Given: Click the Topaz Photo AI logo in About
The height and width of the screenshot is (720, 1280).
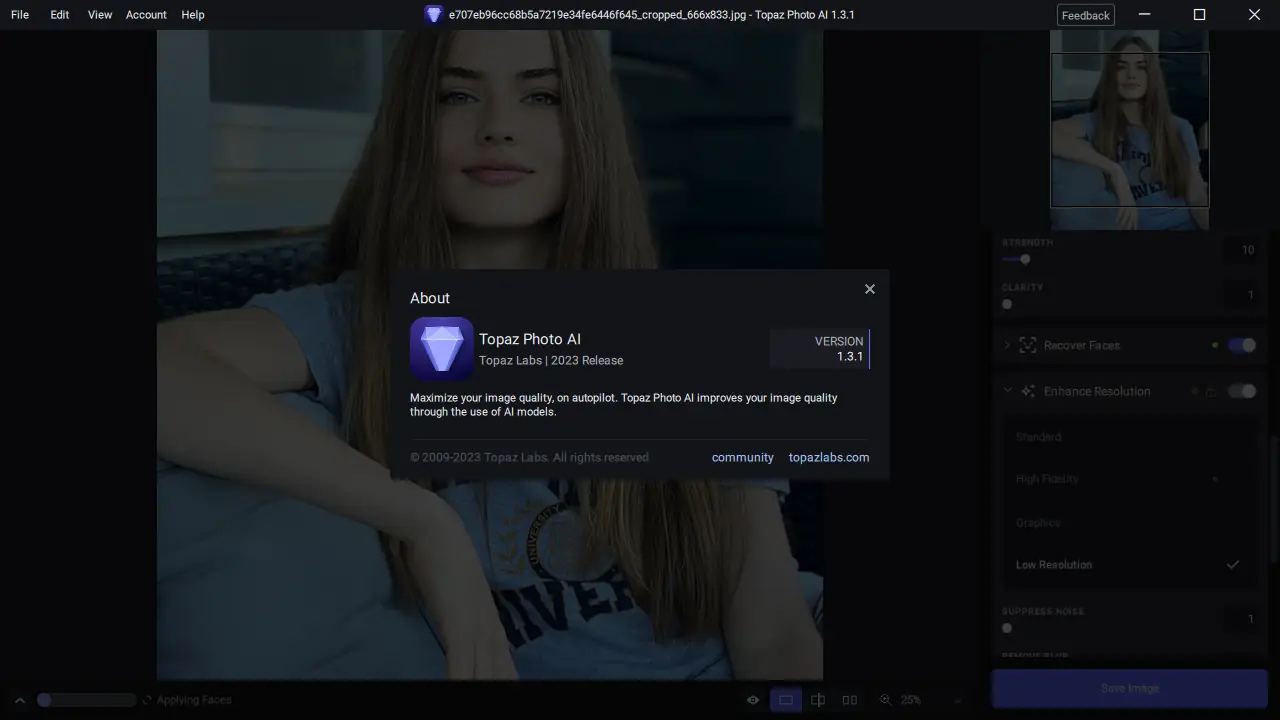Looking at the screenshot, I should (442, 349).
